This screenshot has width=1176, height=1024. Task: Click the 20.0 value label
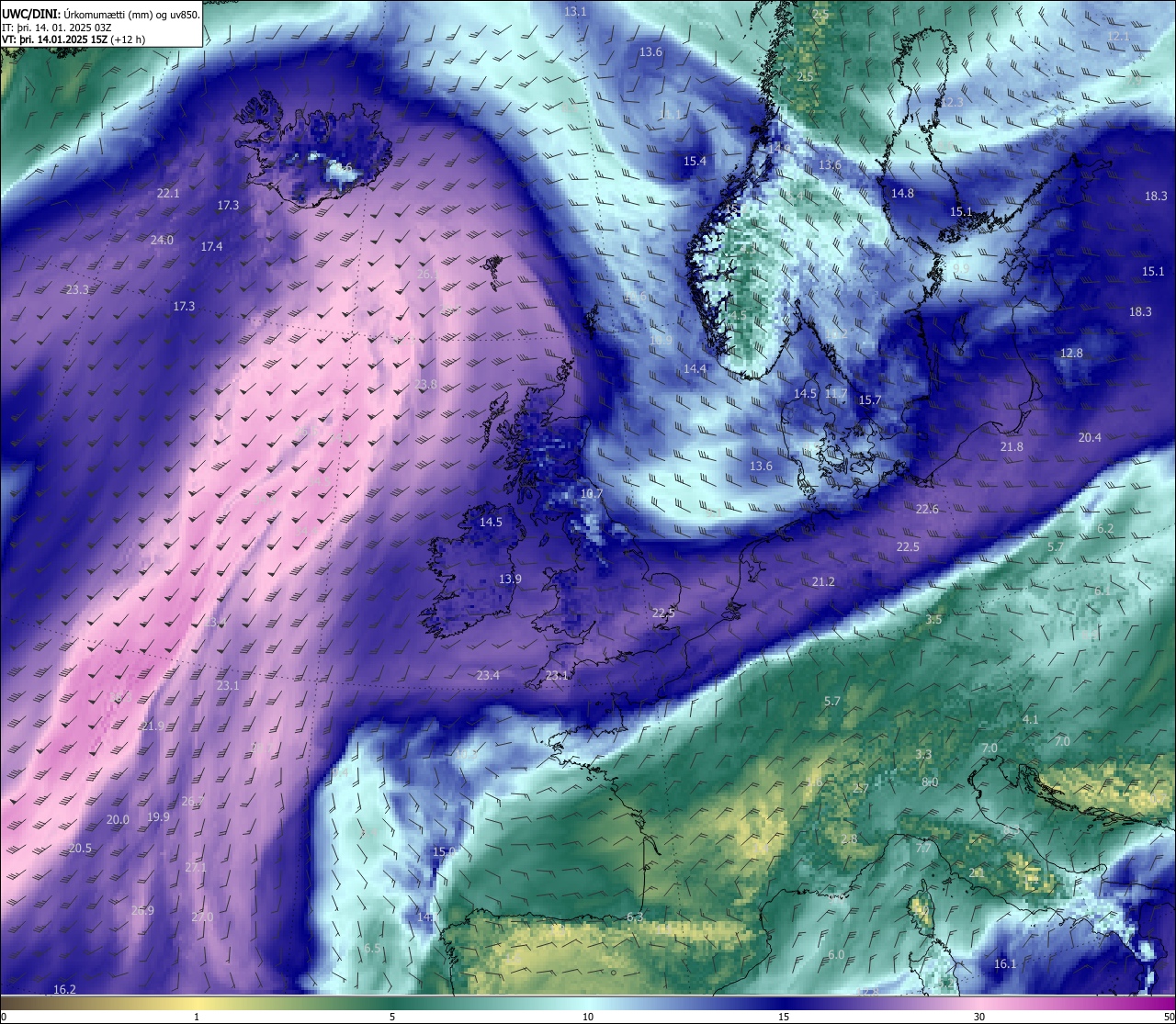pos(118,819)
